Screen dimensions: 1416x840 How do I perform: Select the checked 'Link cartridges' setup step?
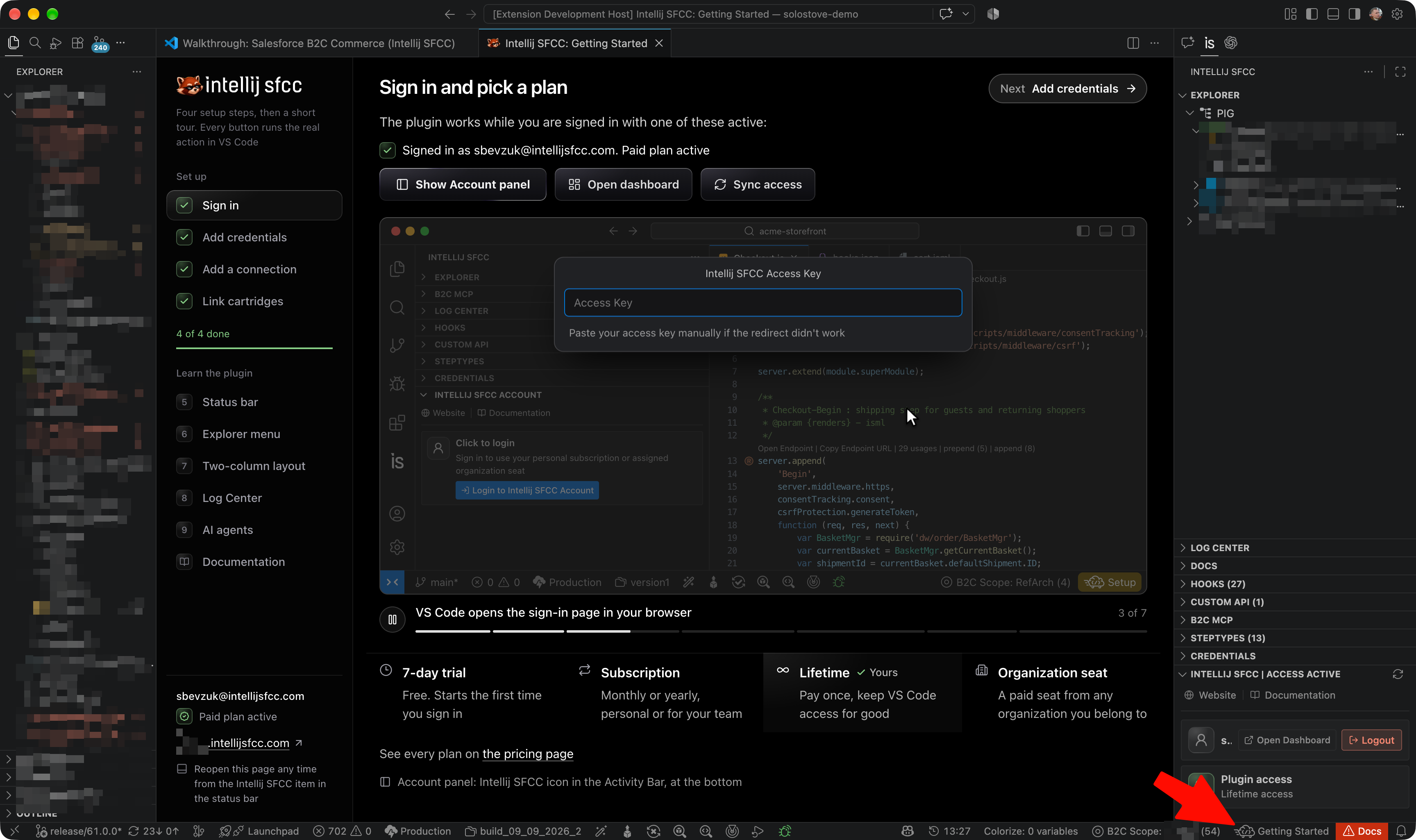254,301
